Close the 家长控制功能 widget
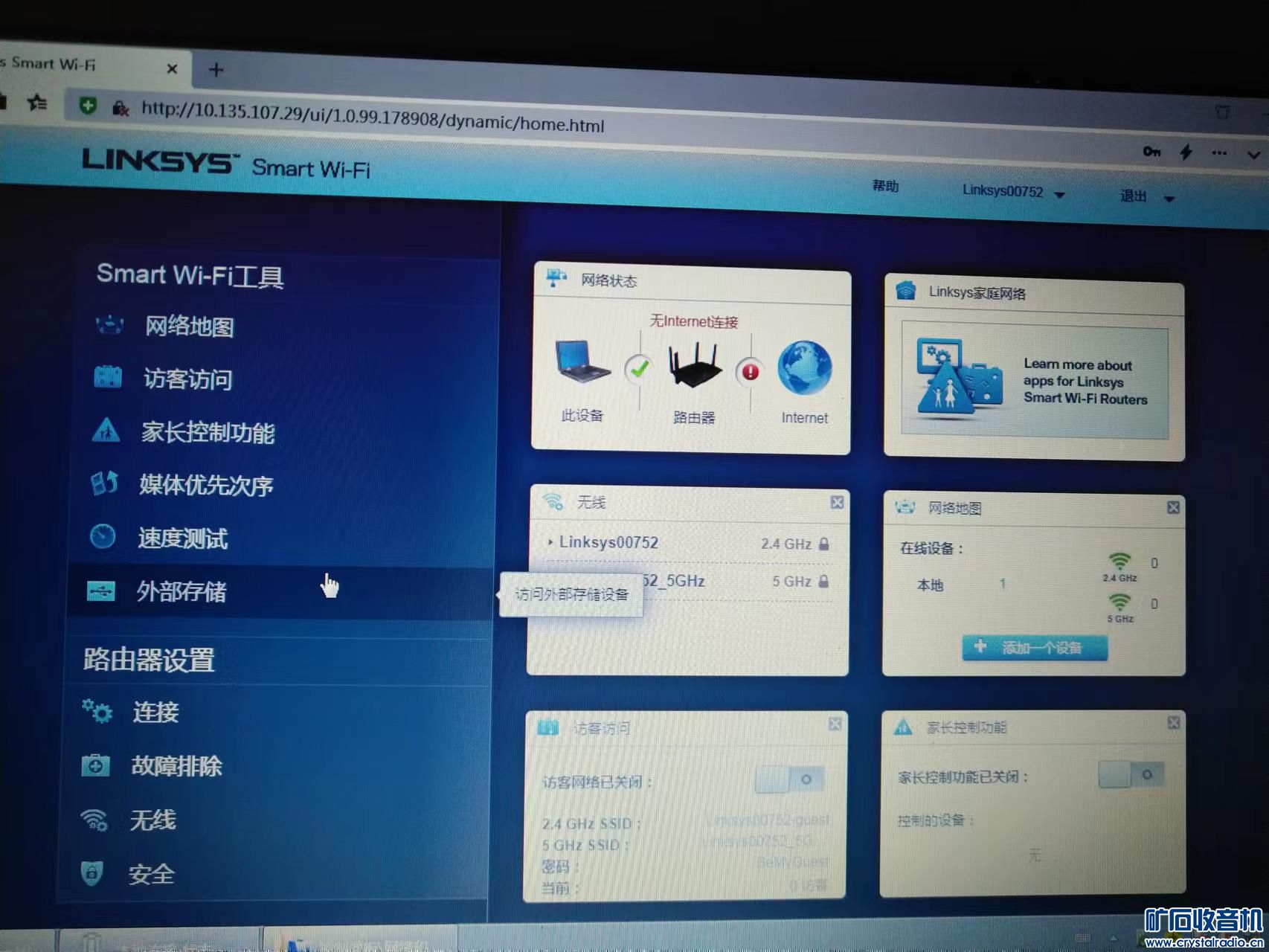The image size is (1269, 952). click(x=1173, y=722)
